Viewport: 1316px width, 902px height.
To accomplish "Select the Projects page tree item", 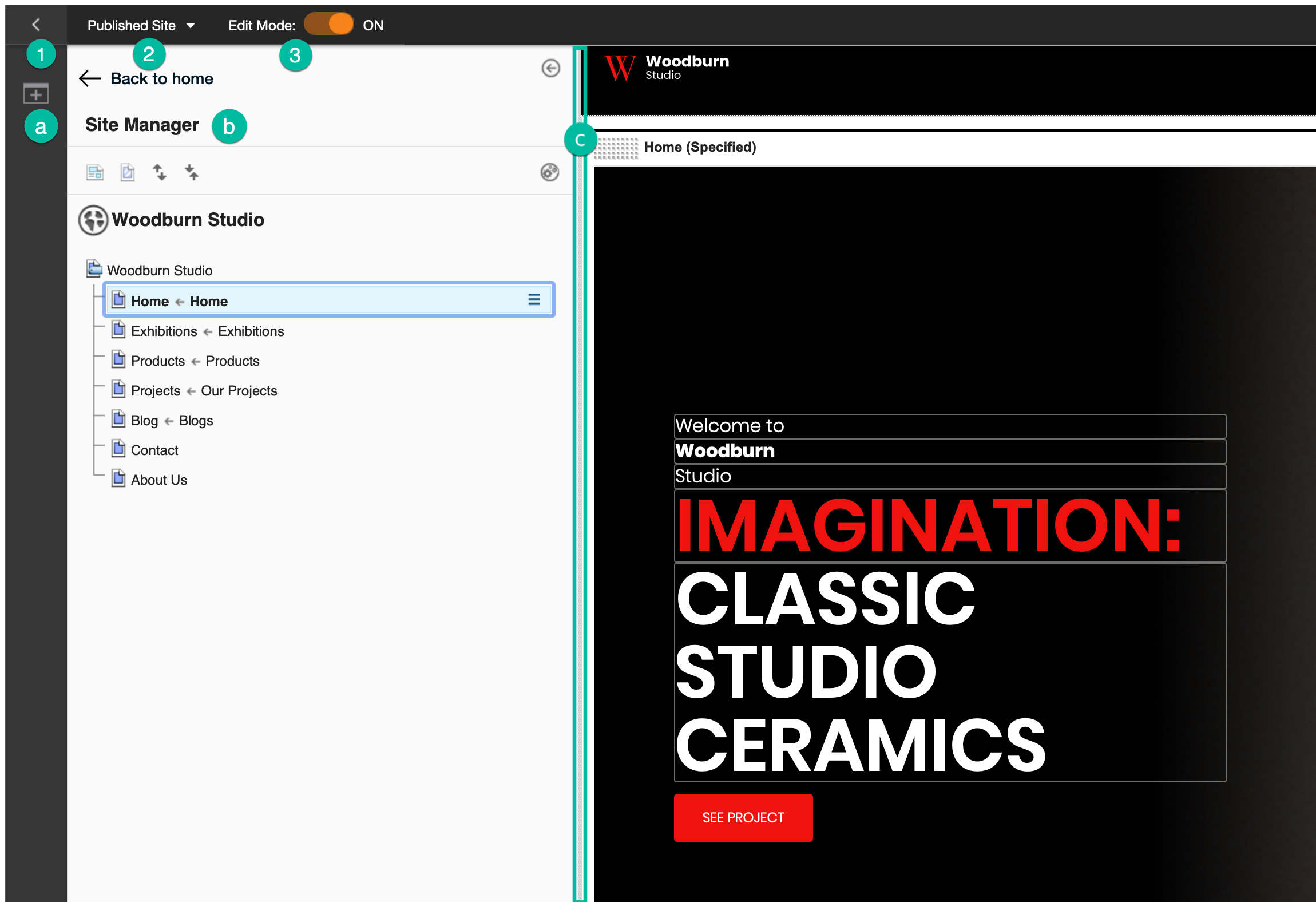I will [x=204, y=390].
